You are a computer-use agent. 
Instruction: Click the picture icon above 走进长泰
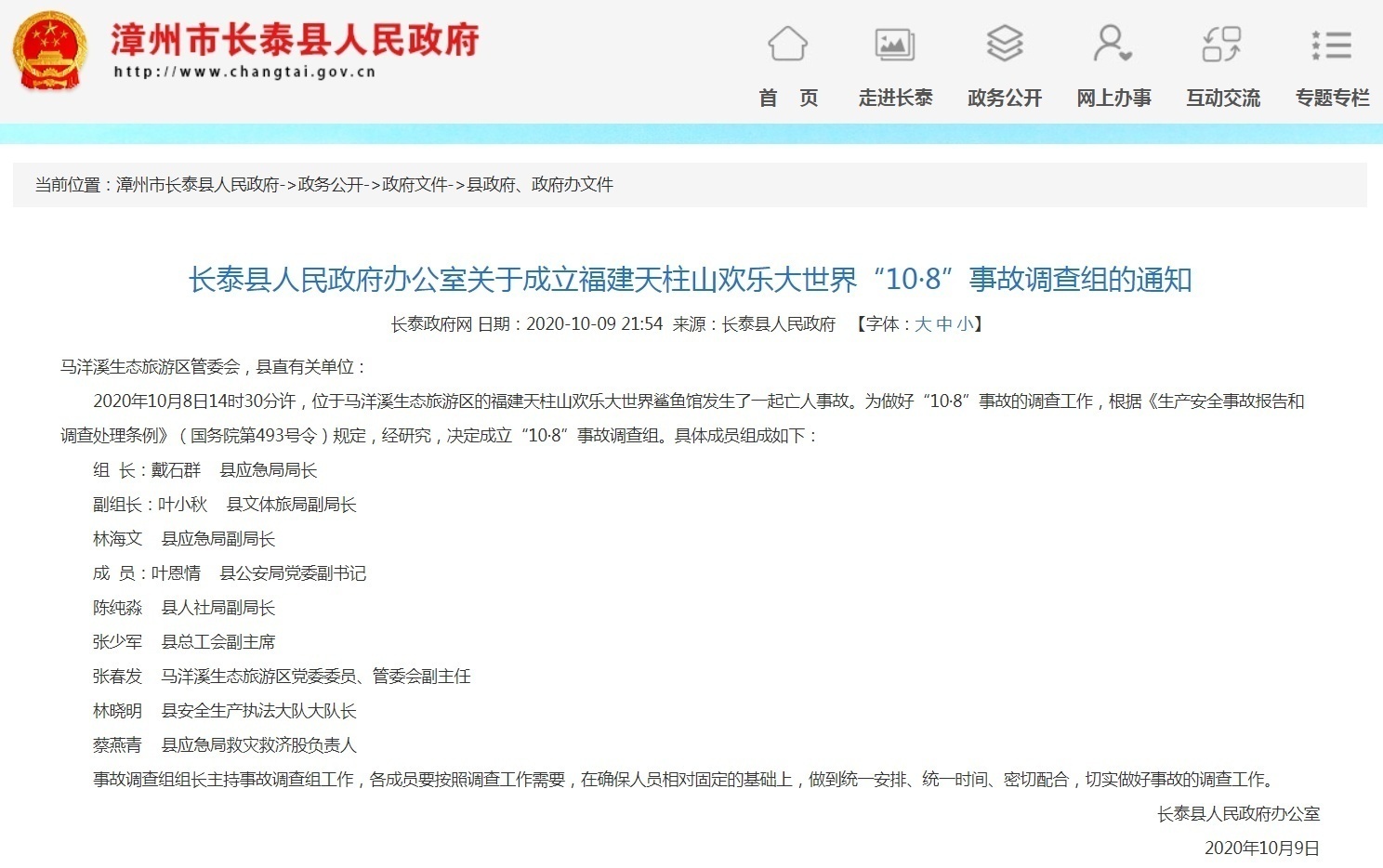point(895,45)
